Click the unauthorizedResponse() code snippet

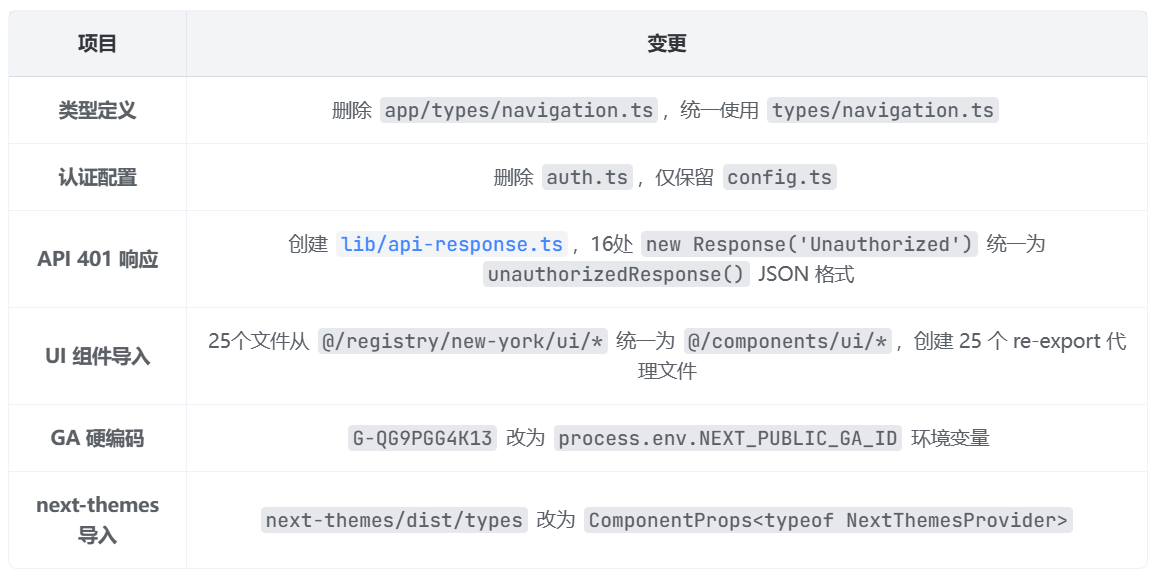pos(616,275)
